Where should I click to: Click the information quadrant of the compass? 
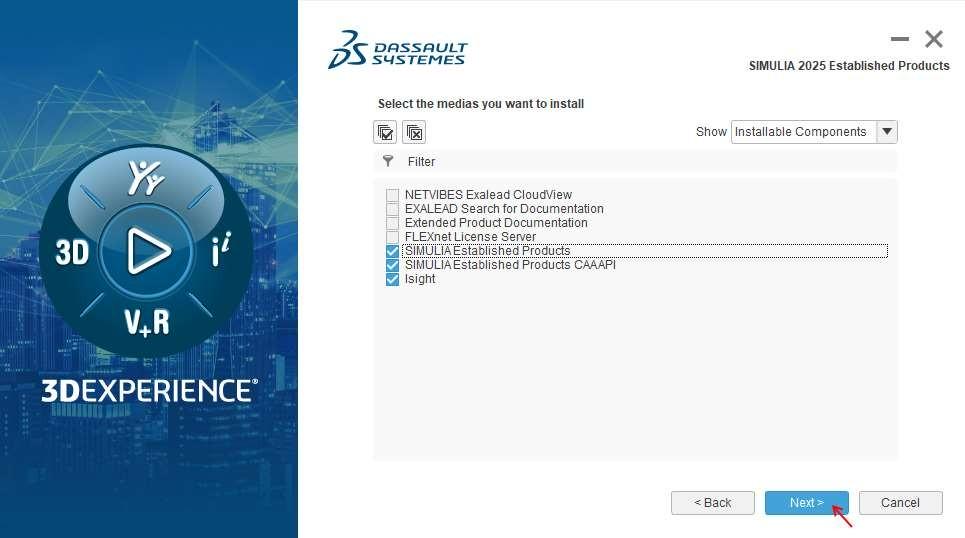220,249
